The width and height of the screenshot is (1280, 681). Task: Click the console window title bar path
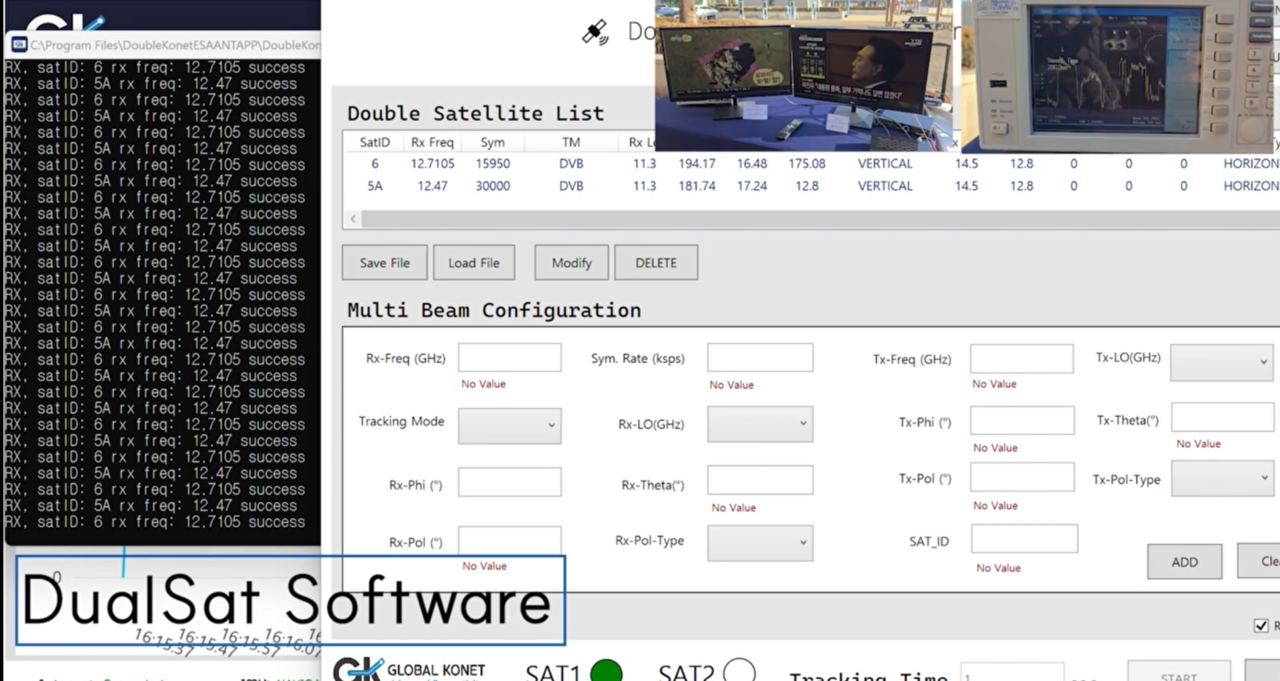(175, 45)
